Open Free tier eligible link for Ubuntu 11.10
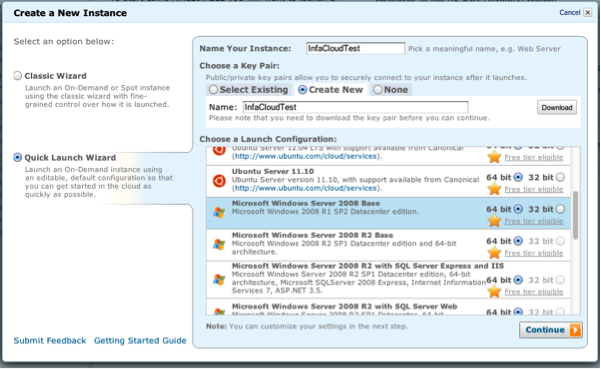The width and height of the screenshot is (601, 369). click(534, 189)
